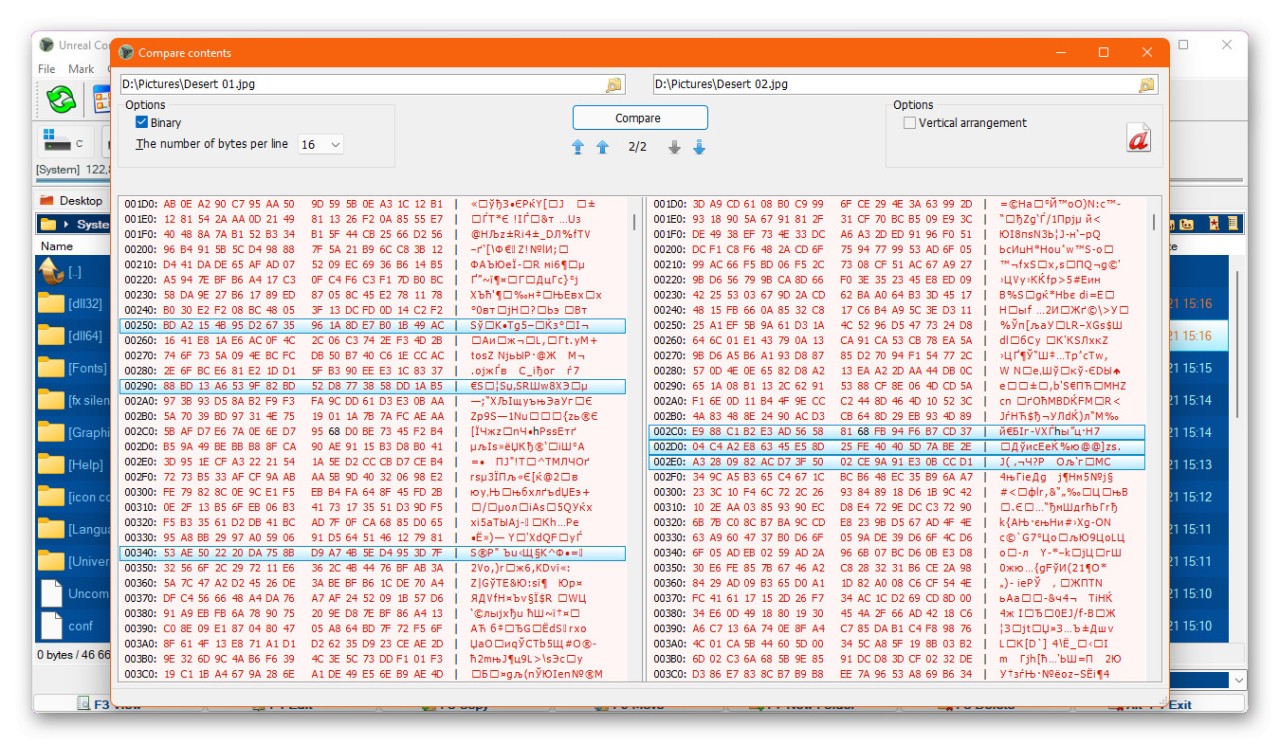Viewport: 1280px width, 745px height.
Task: Browse for the left file Desert 01.jpg
Action: (x=614, y=85)
